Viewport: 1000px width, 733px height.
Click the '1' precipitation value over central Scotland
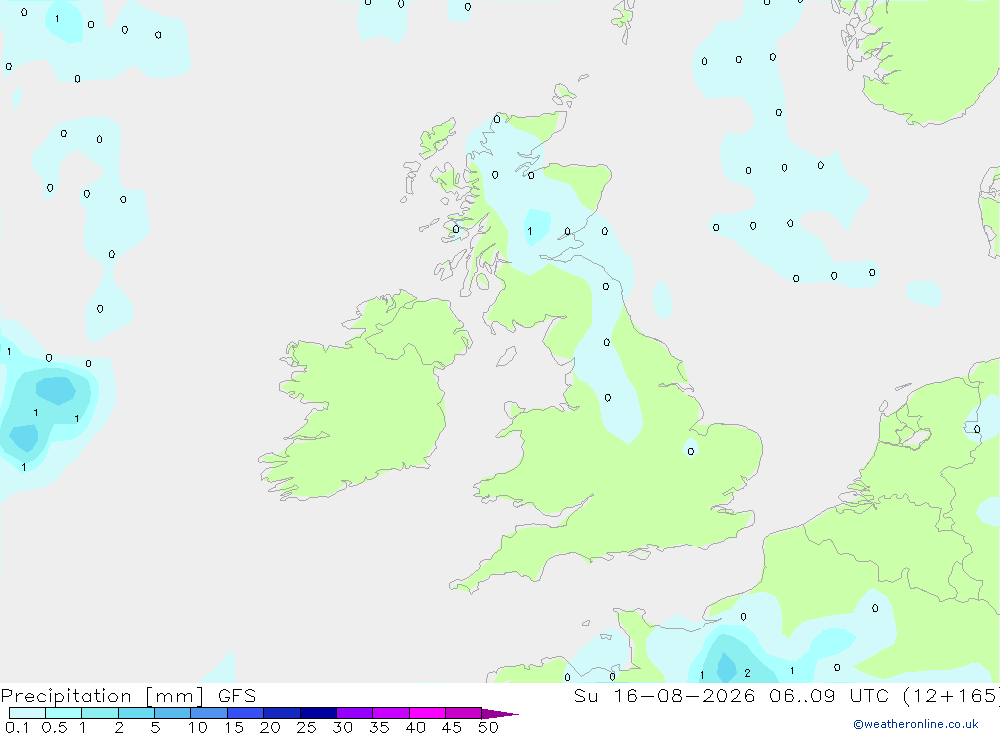pos(529,232)
